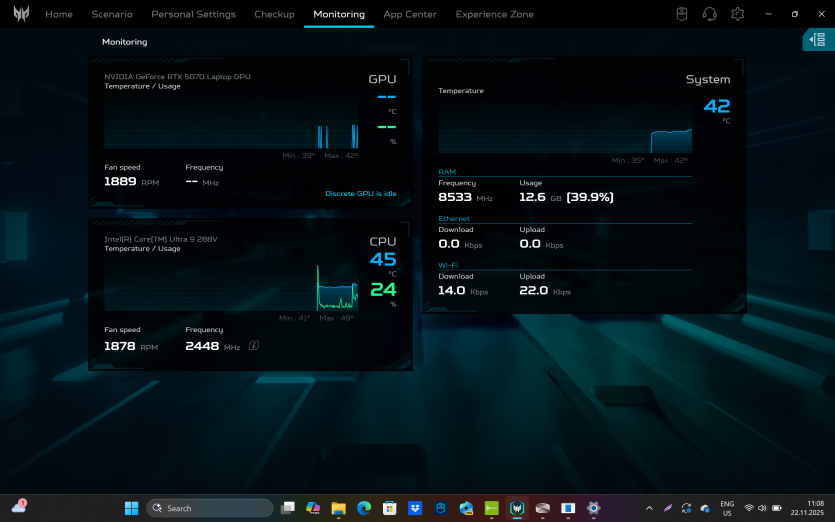Switch to the Home tab
The image size is (835, 522).
(59, 14)
